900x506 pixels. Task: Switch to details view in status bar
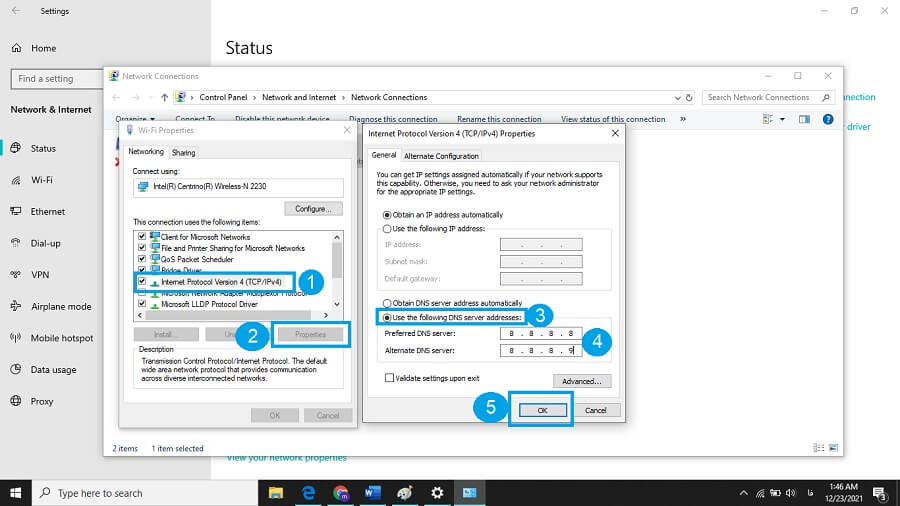(819, 447)
